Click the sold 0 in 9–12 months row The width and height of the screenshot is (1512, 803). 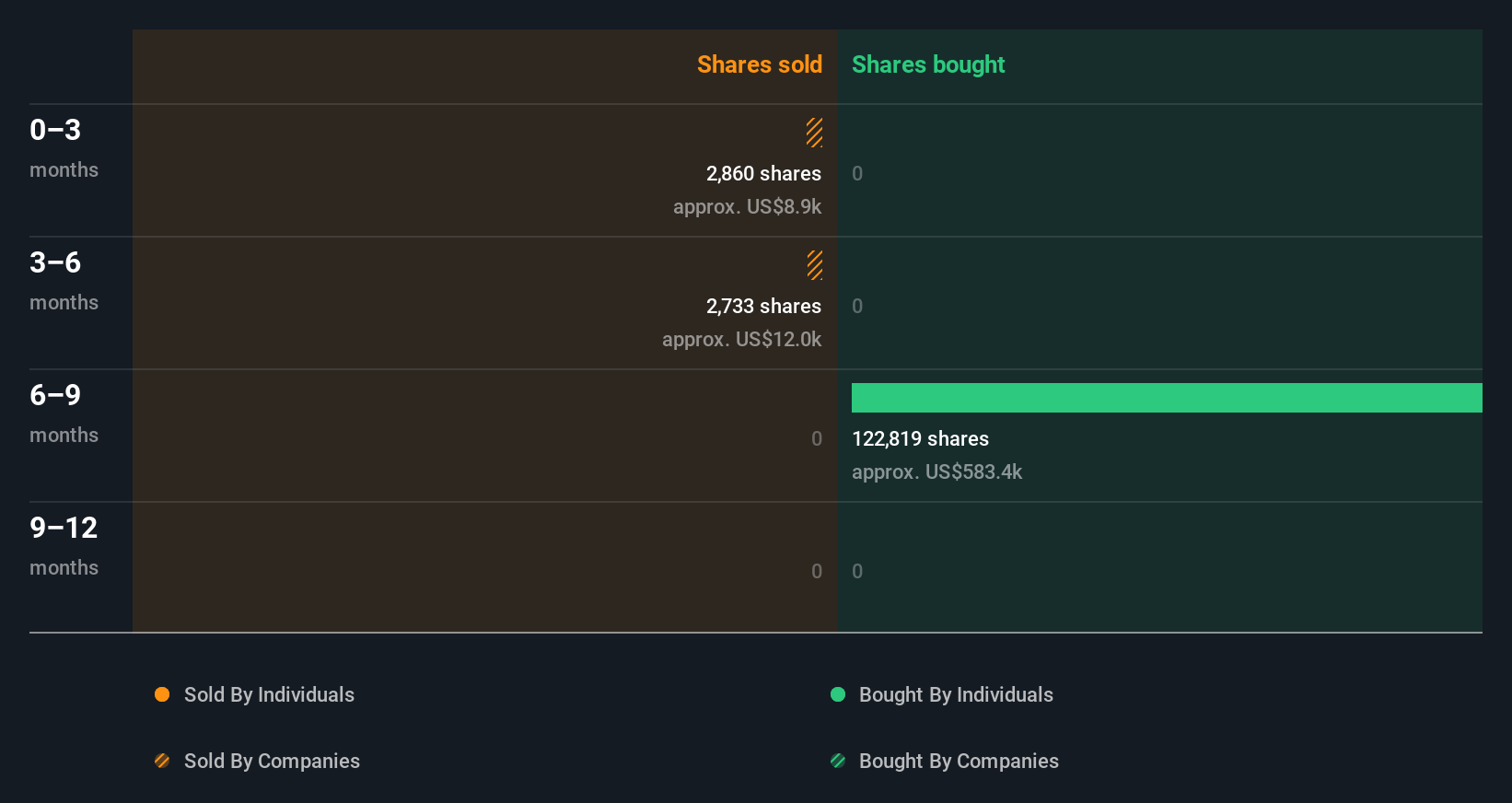click(x=817, y=571)
